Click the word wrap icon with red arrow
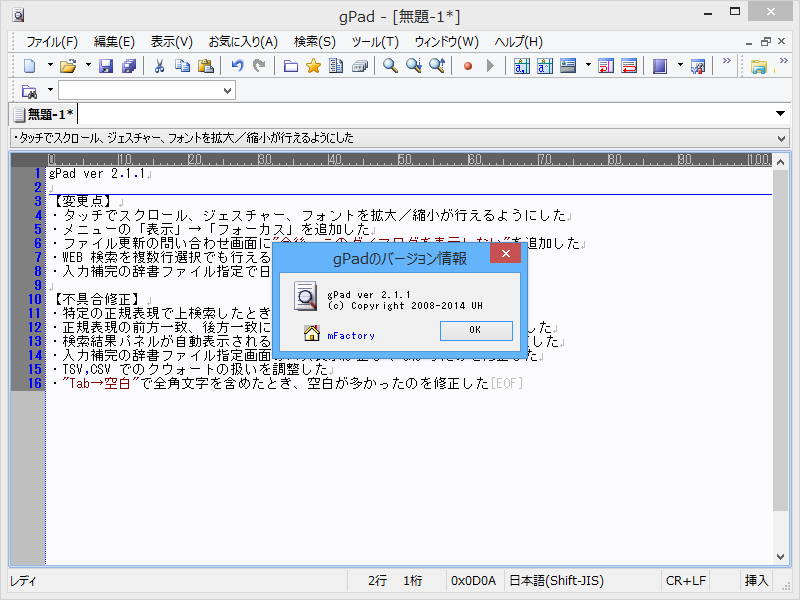800x600 pixels. [x=606, y=66]
